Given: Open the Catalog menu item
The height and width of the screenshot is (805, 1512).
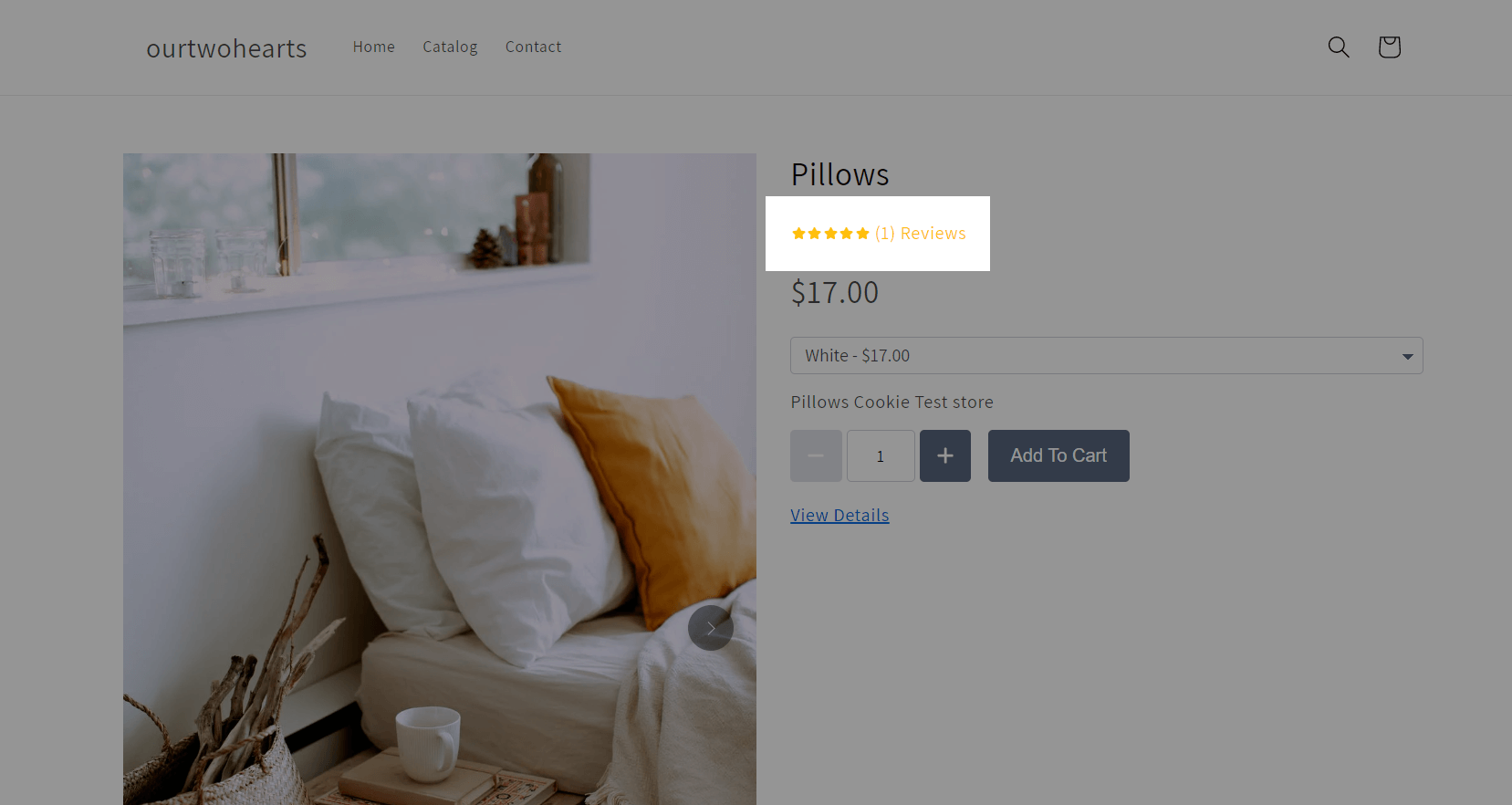Looking at the screenshot, I should point(450,47).
